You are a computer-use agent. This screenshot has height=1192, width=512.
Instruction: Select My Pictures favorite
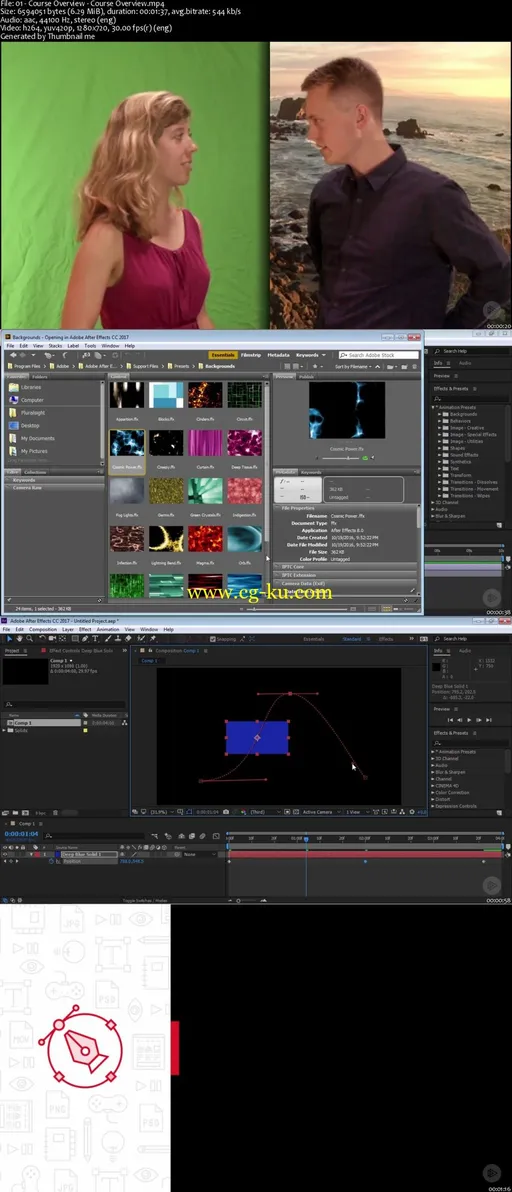pos(33,452)
